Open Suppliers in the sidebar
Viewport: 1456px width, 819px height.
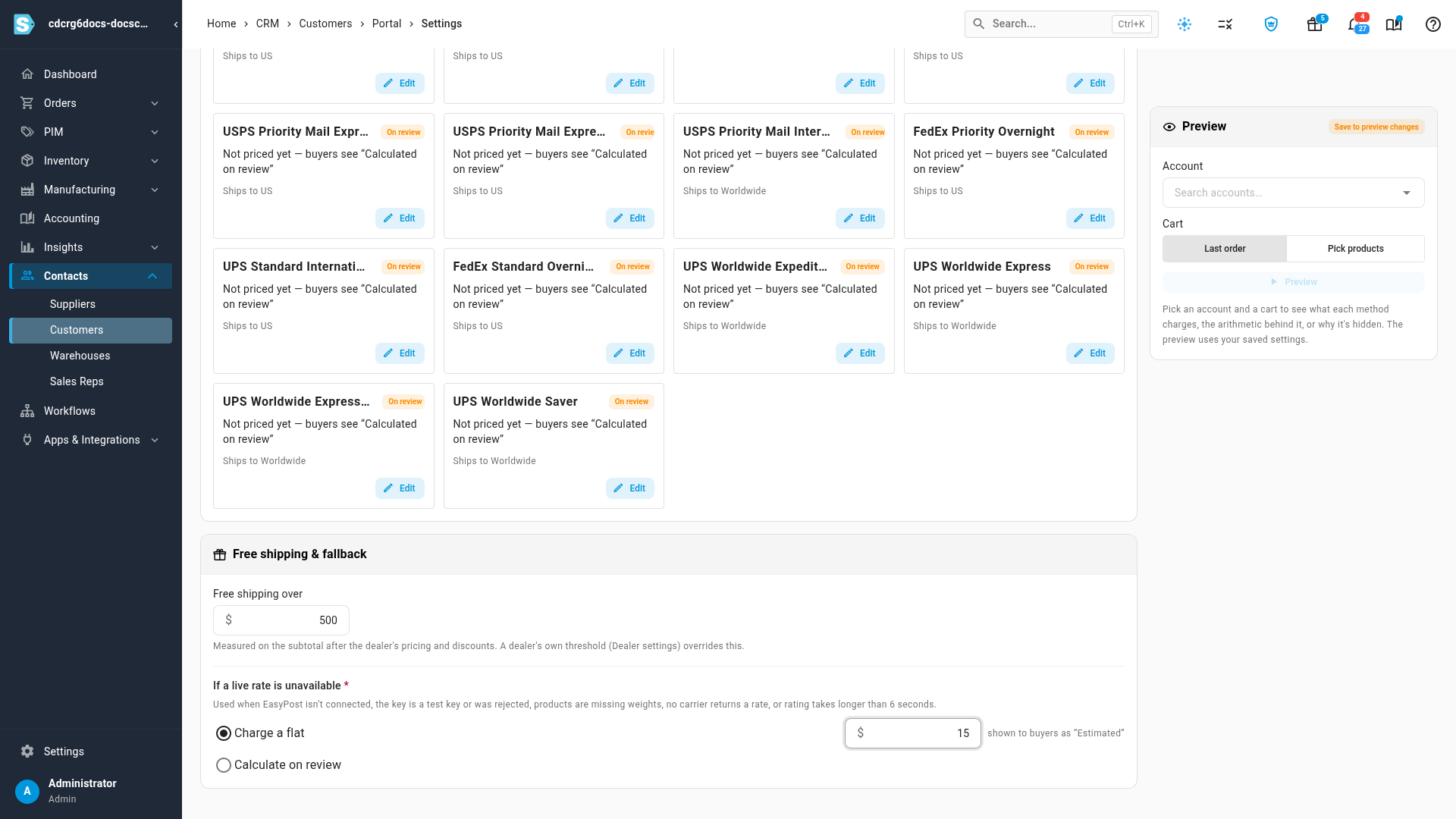(73, 304)
